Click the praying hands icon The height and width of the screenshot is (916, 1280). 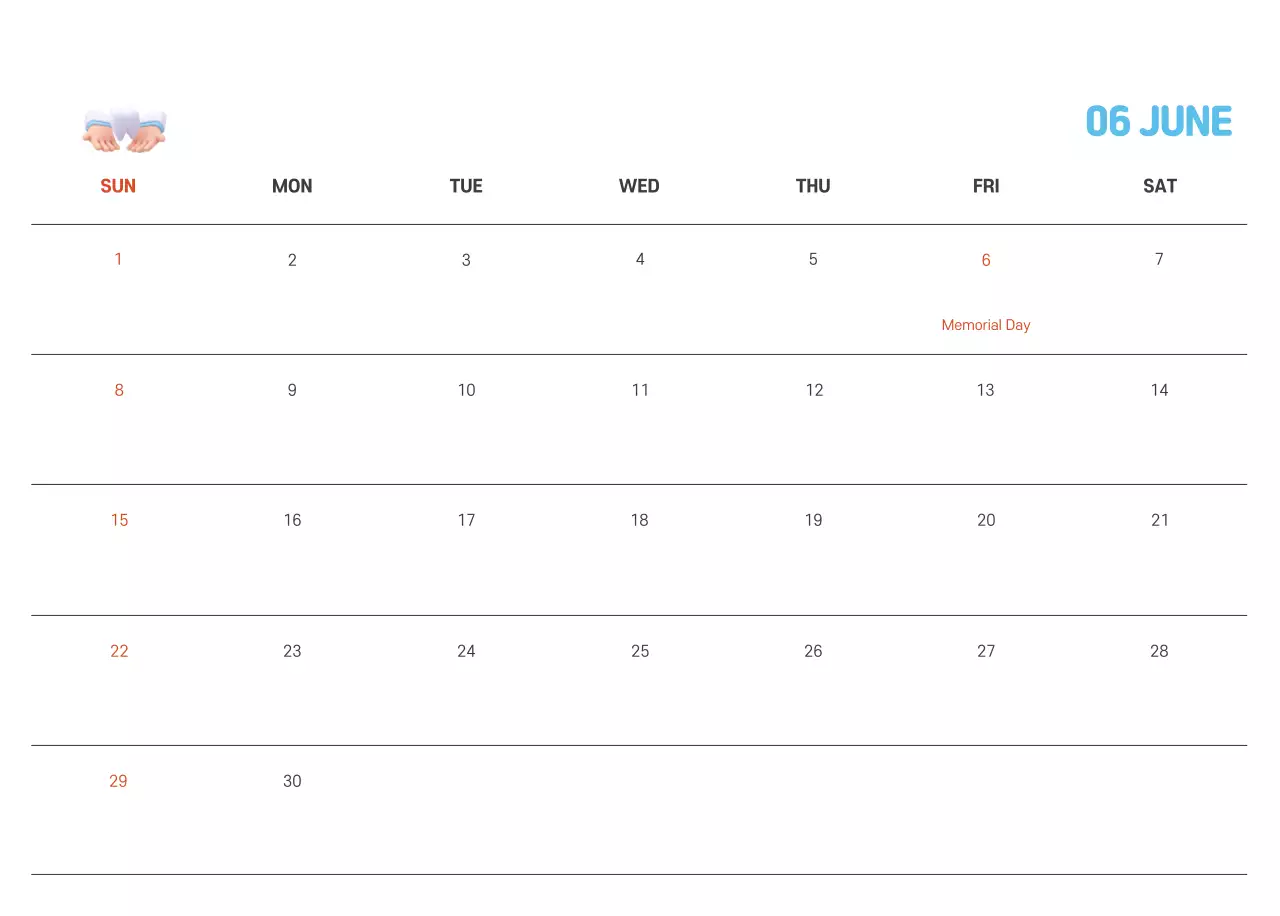124,130
